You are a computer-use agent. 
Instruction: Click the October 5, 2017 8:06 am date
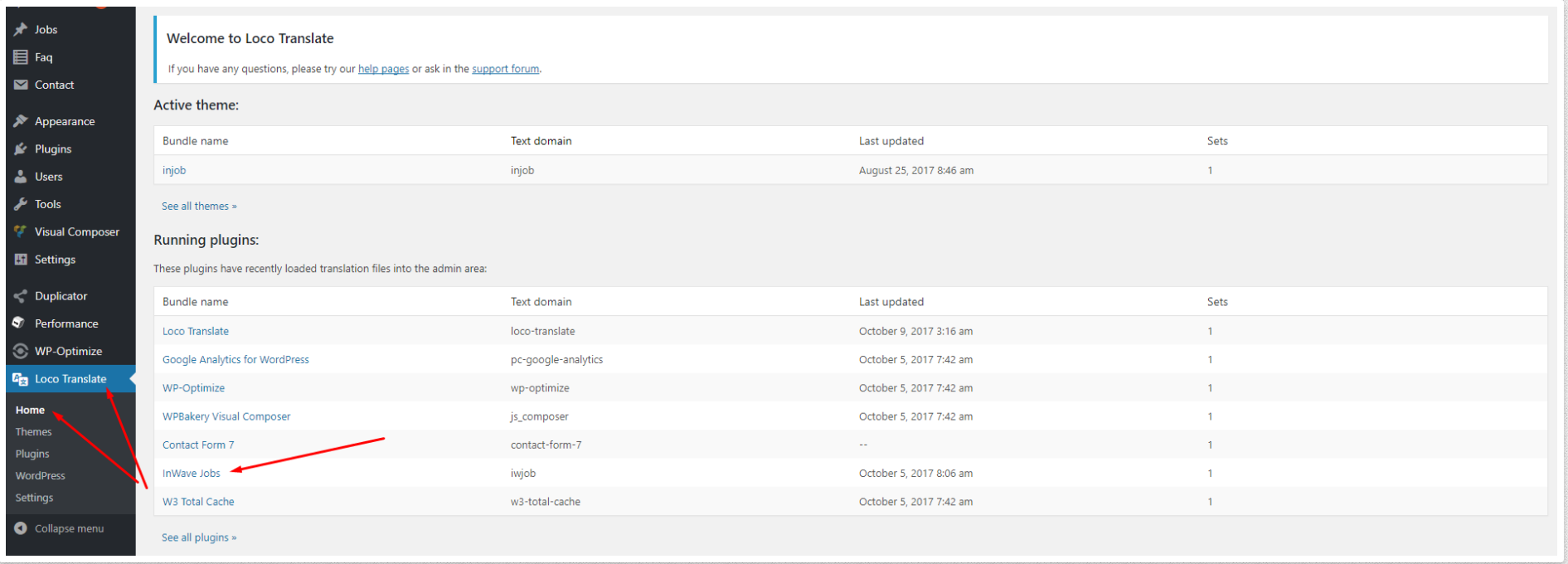pyautogui.click(x=916, y=473)
